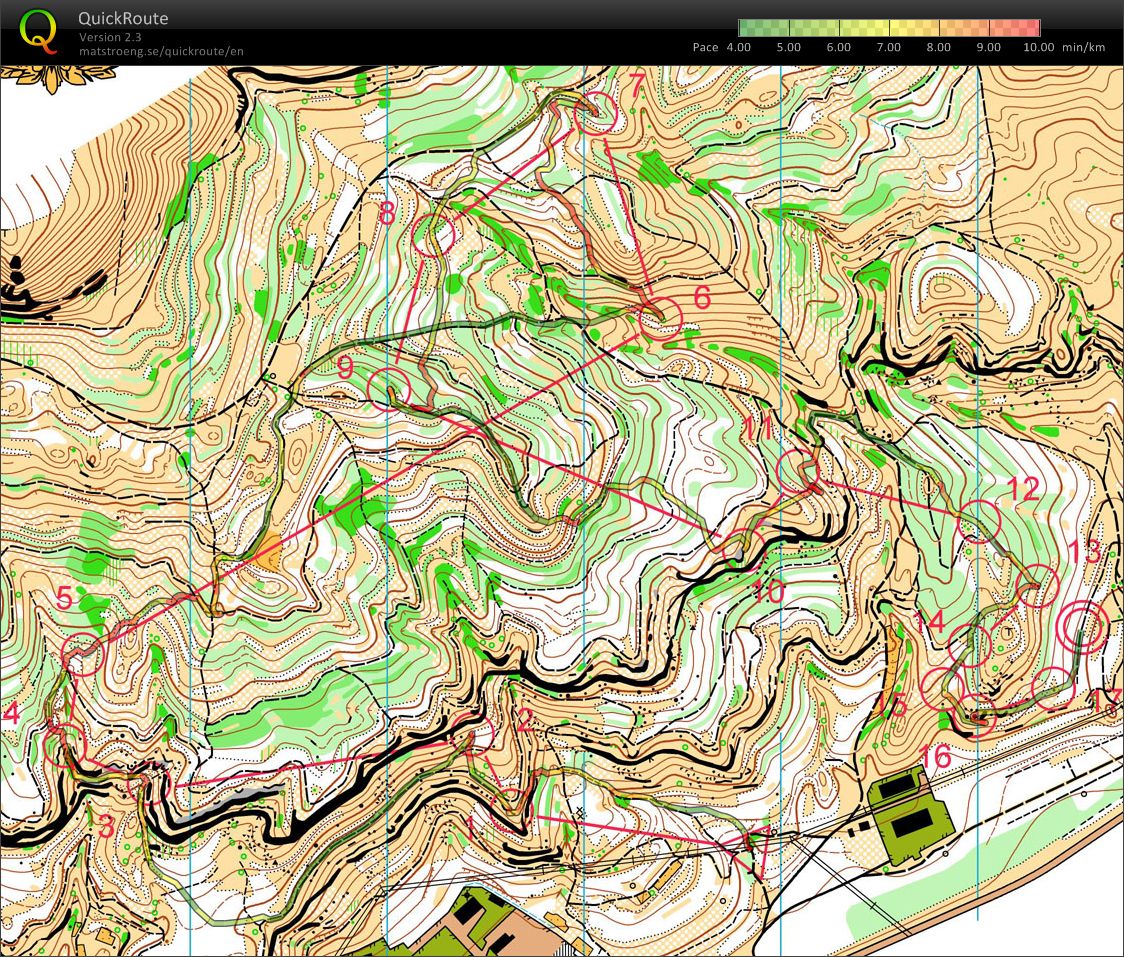
Task: Select the 4.00 pace label in legend
Action: (738, 47)
